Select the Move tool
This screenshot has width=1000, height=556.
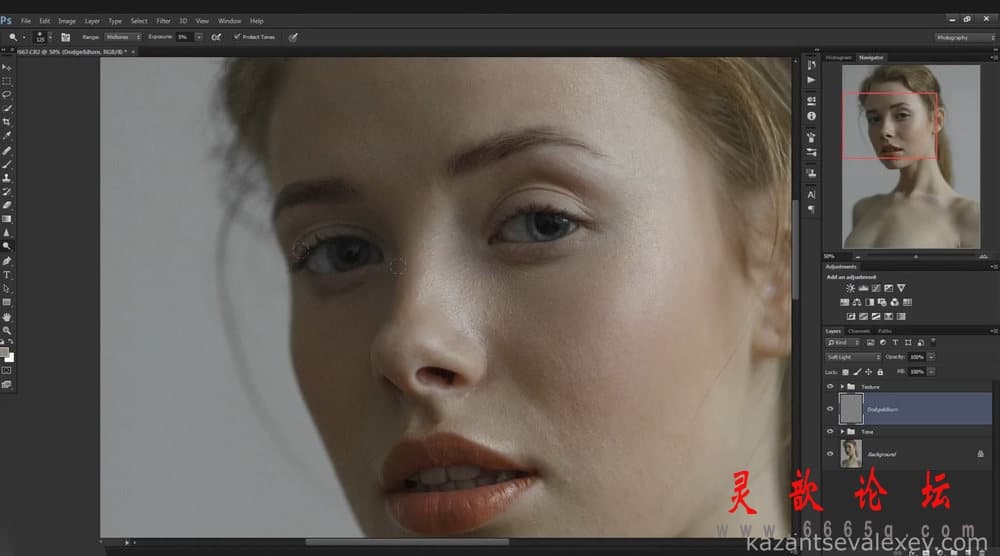6,68
